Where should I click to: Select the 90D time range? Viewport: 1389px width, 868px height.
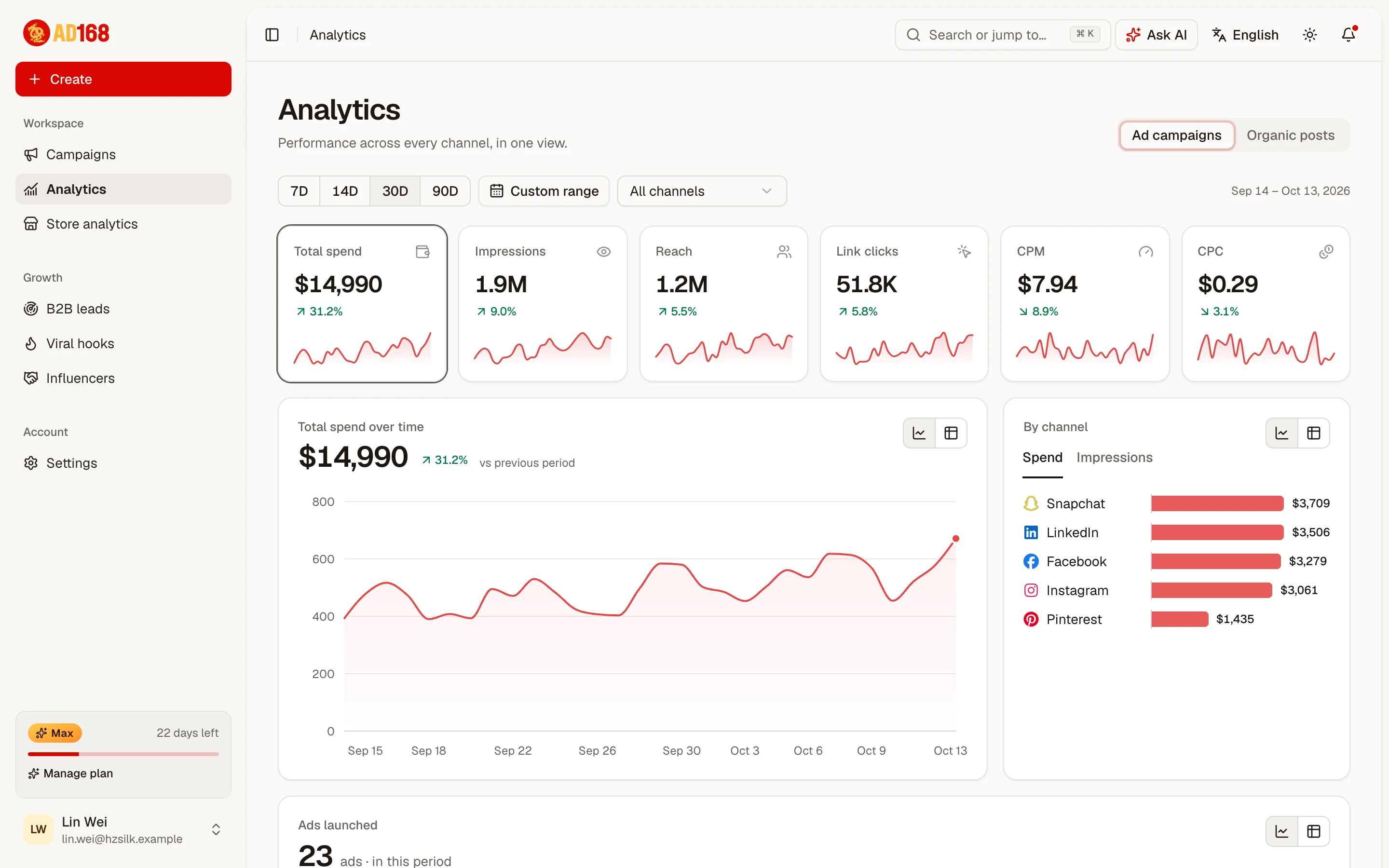click(445, 191)
